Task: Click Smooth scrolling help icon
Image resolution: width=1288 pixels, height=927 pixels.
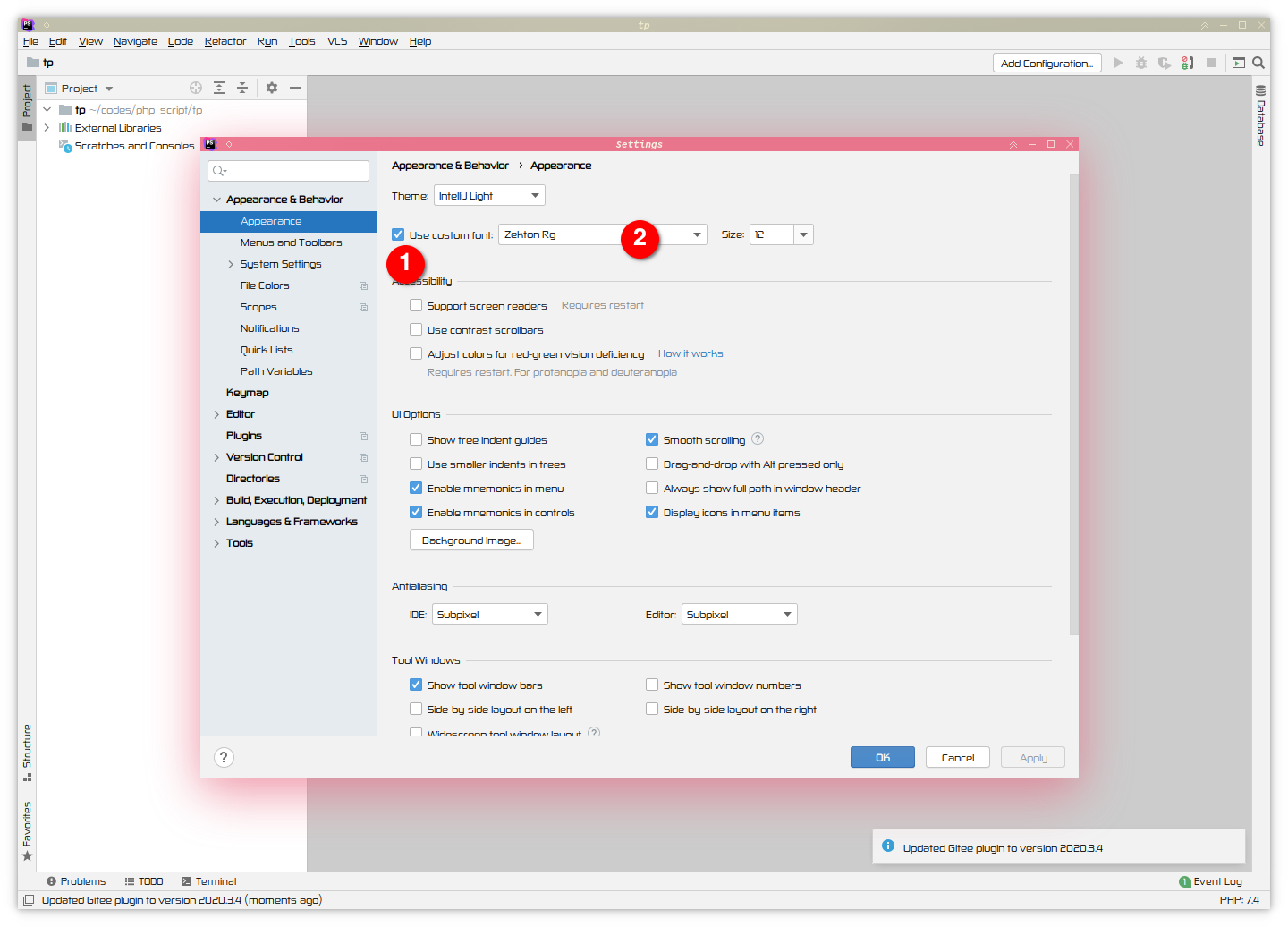Action: click(758, 439)
